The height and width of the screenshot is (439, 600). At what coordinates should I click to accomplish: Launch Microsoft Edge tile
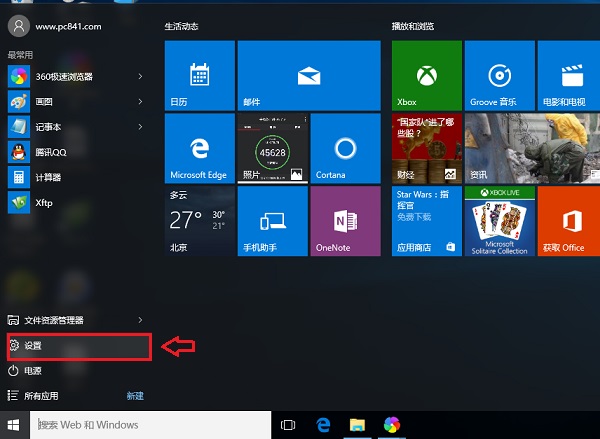point(199,148)
